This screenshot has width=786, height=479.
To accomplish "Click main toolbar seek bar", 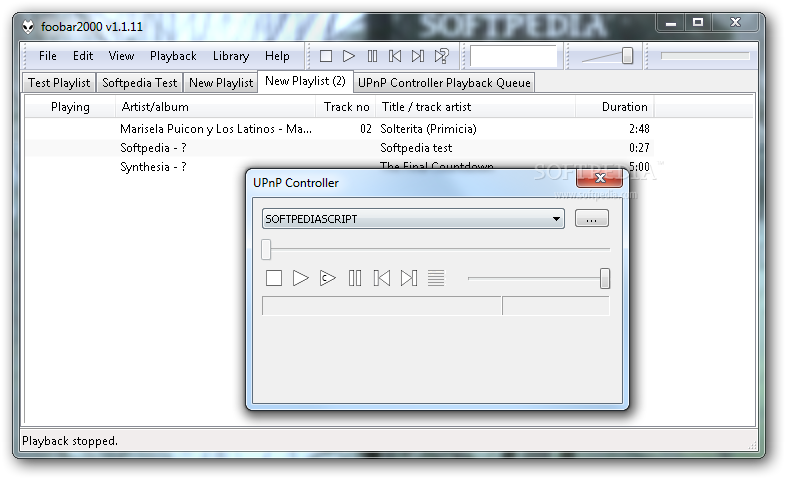I will [705, 56].
